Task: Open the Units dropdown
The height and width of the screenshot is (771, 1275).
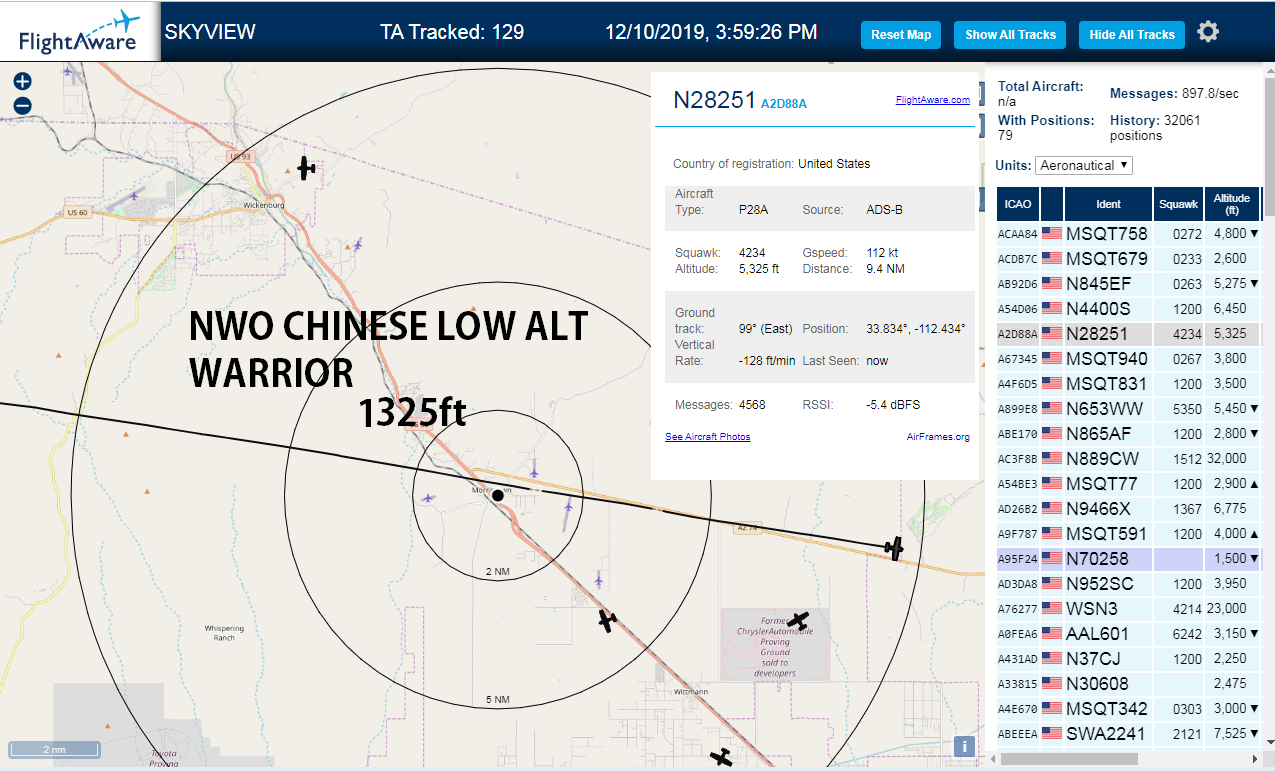Action: [x=1084, y=165]
